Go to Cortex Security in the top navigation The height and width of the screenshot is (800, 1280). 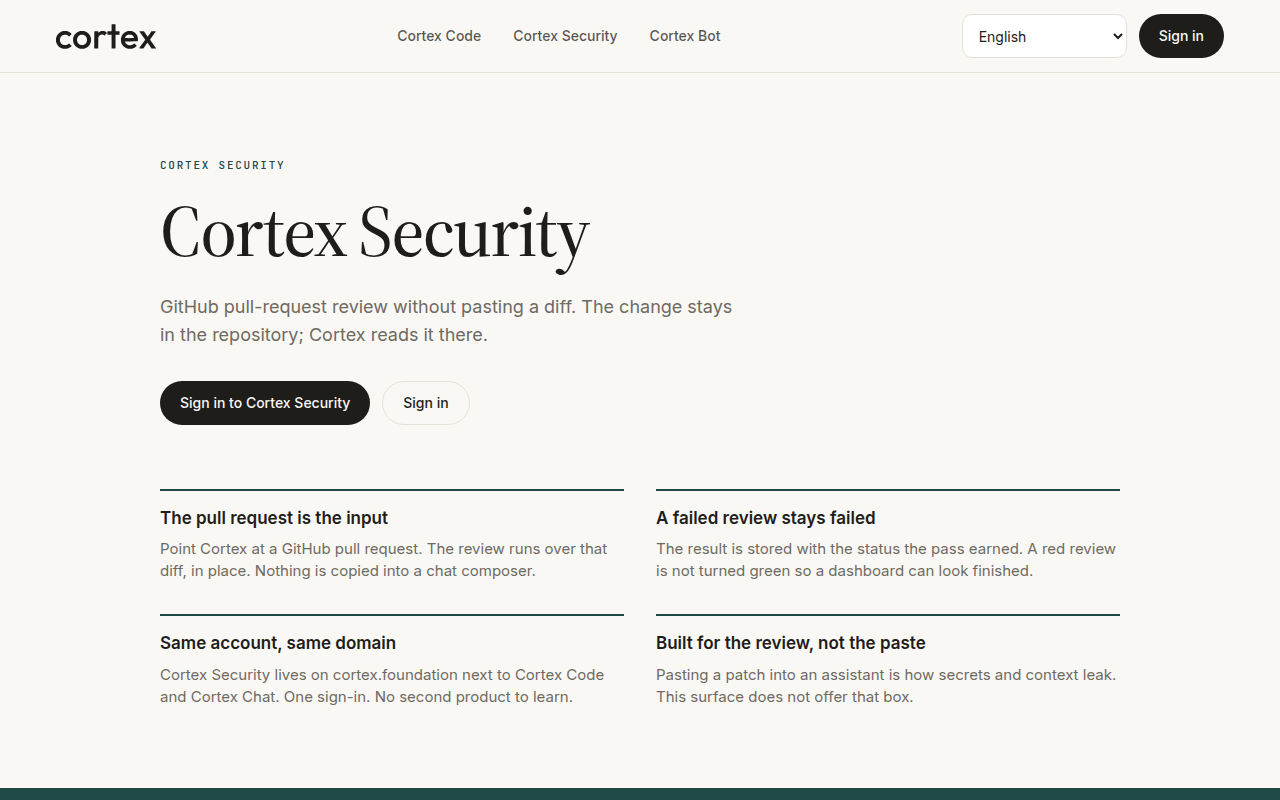(x=565, y=36)
